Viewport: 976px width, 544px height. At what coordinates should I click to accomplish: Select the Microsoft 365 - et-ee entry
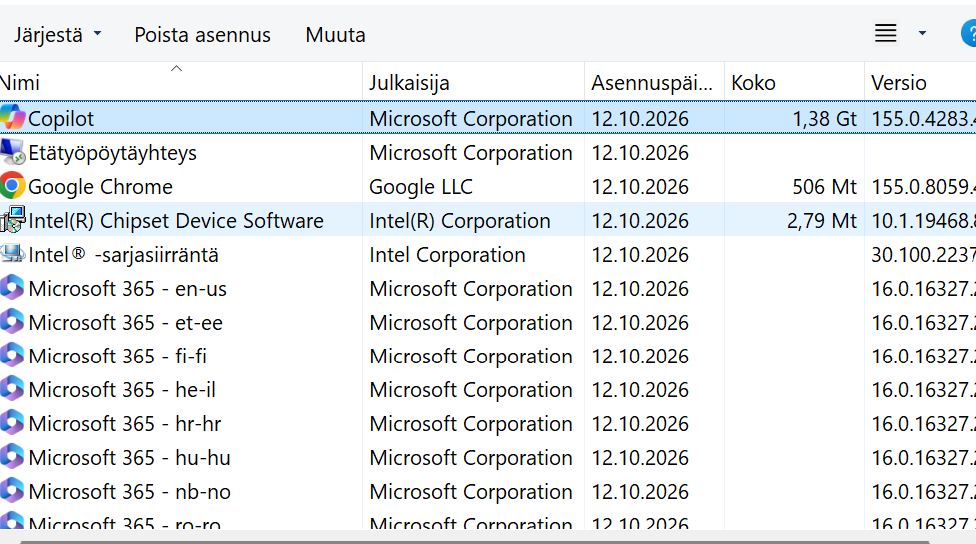(x=125, y=322)
